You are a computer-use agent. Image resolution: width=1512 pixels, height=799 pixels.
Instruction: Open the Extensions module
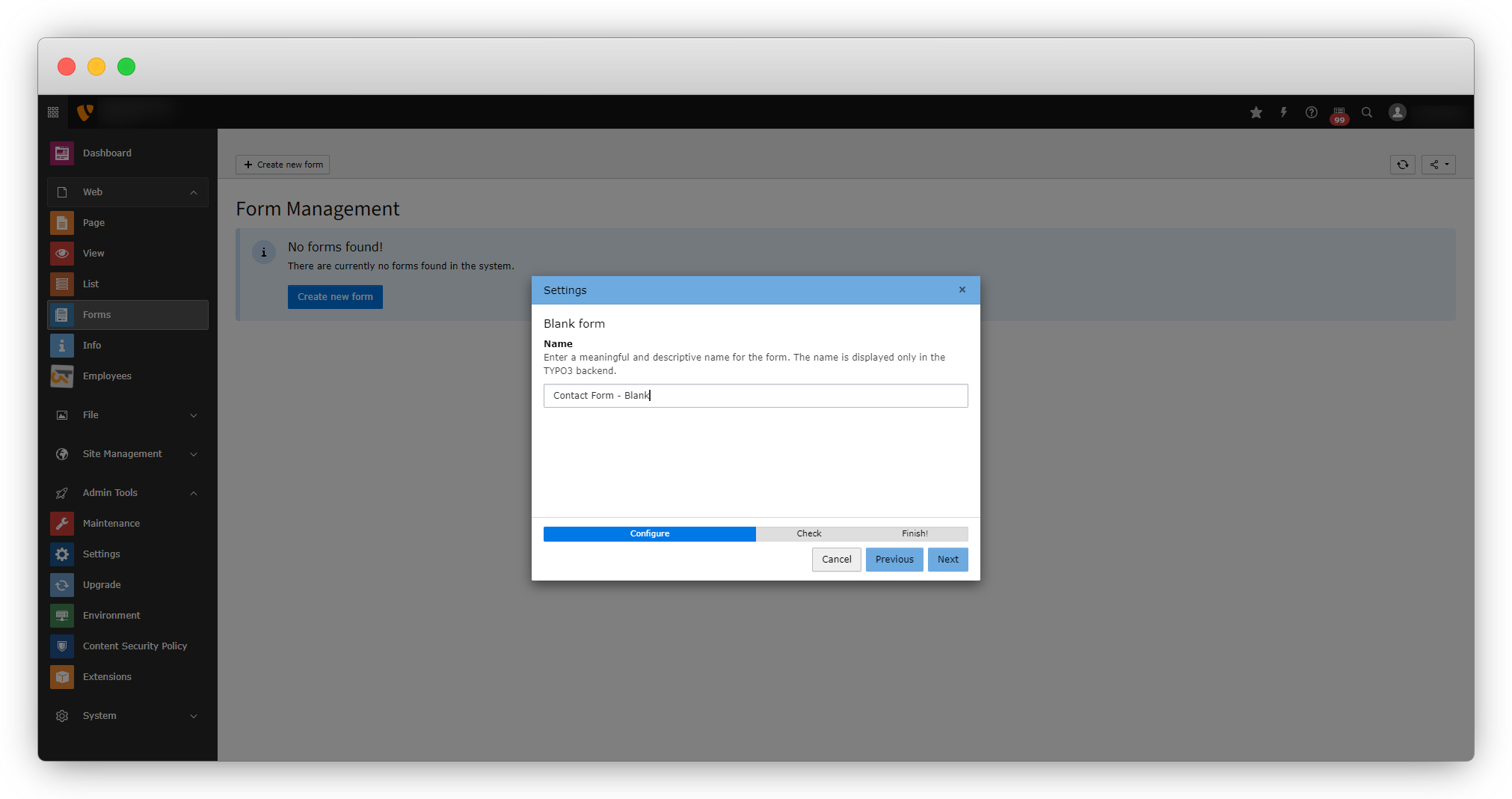[107, 677]
